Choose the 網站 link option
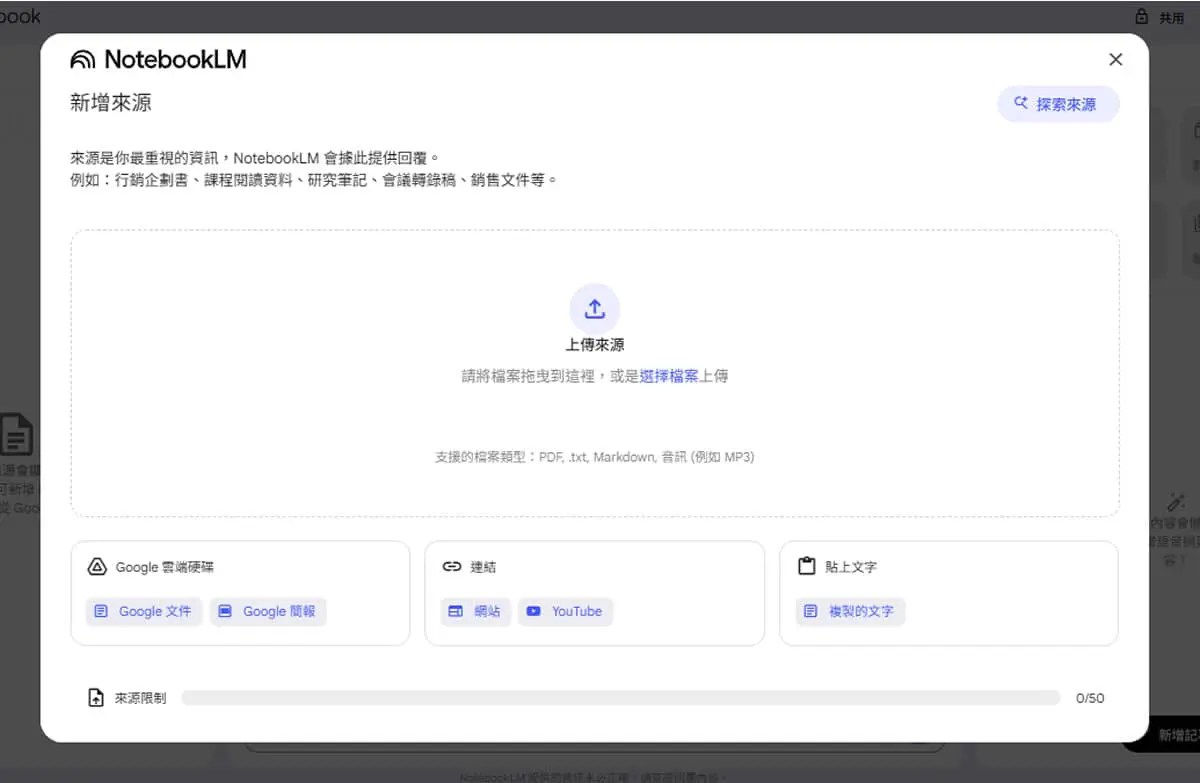Viewport: 1200px width, 783px height. click(x=476, y=611)
